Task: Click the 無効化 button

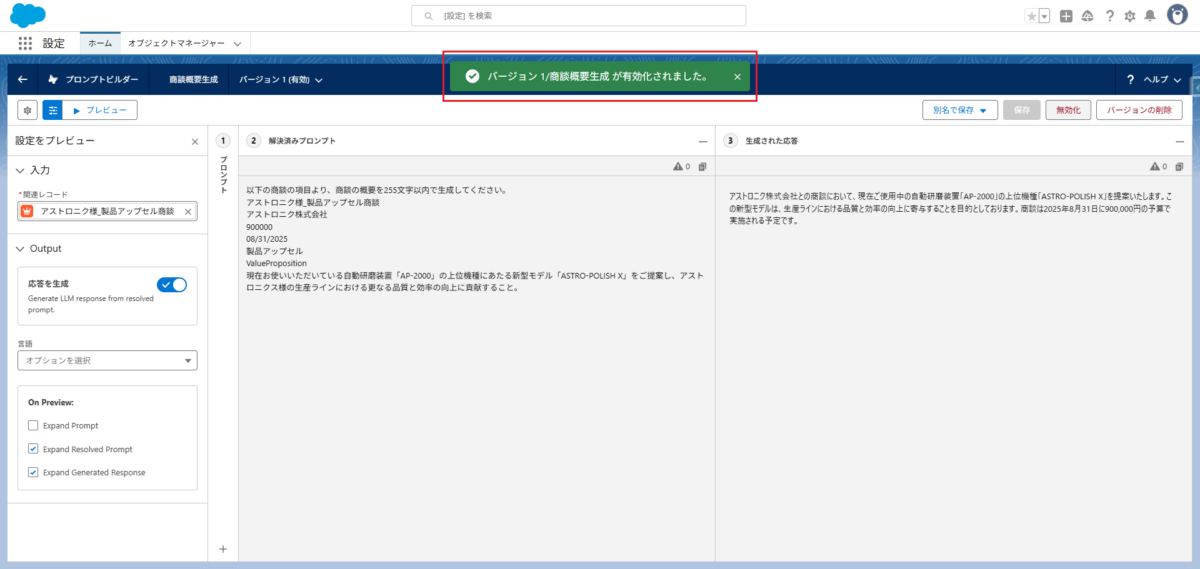Action: tap(1068, 110)
